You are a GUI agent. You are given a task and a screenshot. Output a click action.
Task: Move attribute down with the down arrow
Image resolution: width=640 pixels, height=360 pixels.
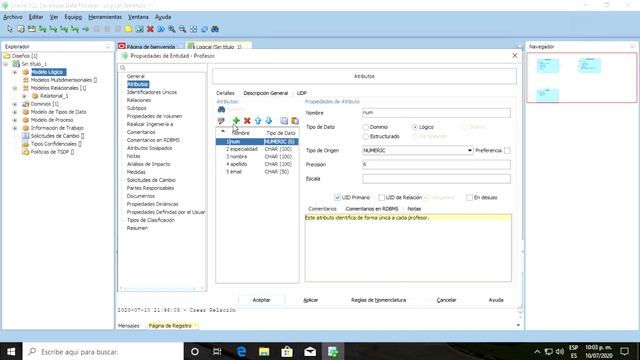click(269, 120)
